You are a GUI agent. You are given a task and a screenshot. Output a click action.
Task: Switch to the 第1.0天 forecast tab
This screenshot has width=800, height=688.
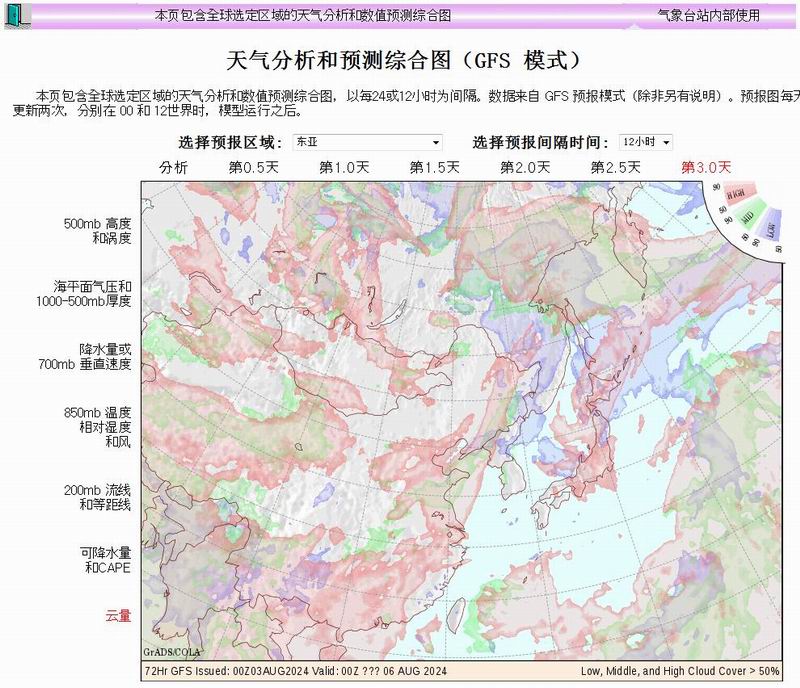344,167
